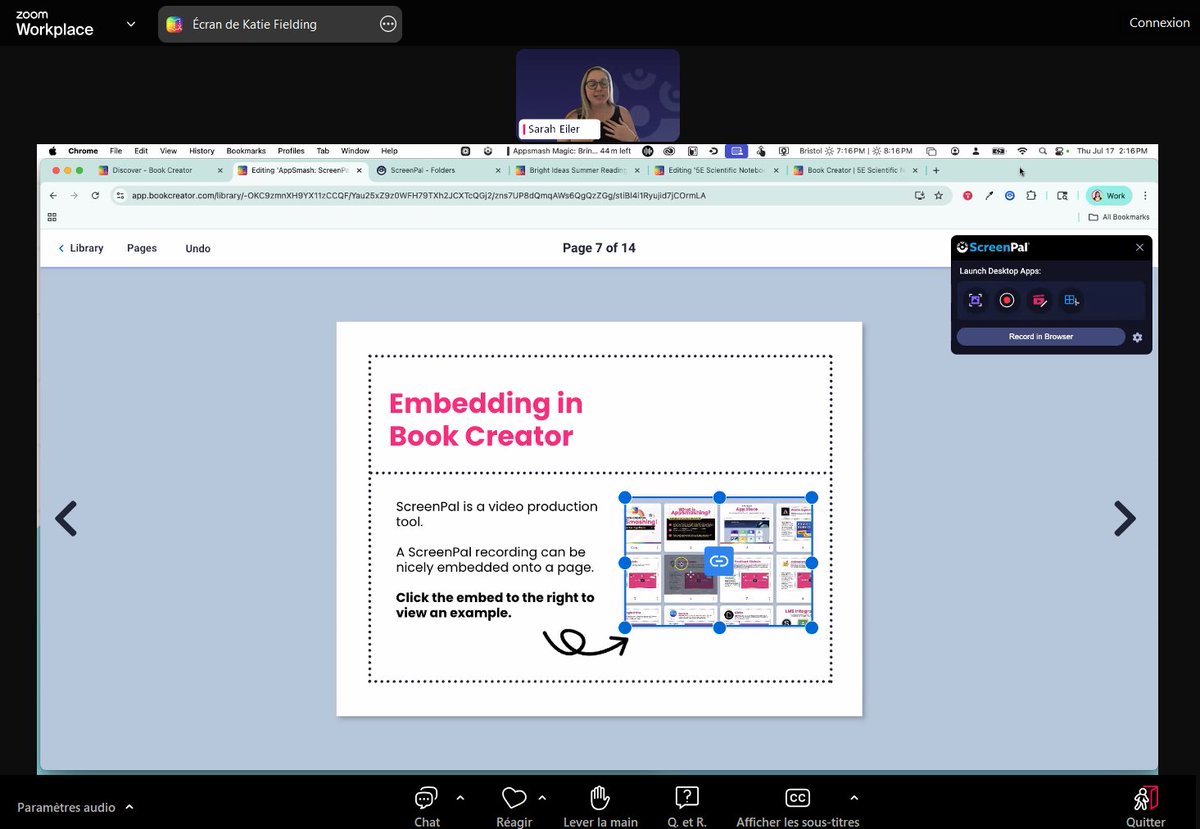Switch to 'ScreenPal - Folders' tab
This screenshot has width=1200, height=829.
pyautogui.click(x=437, y=170)
